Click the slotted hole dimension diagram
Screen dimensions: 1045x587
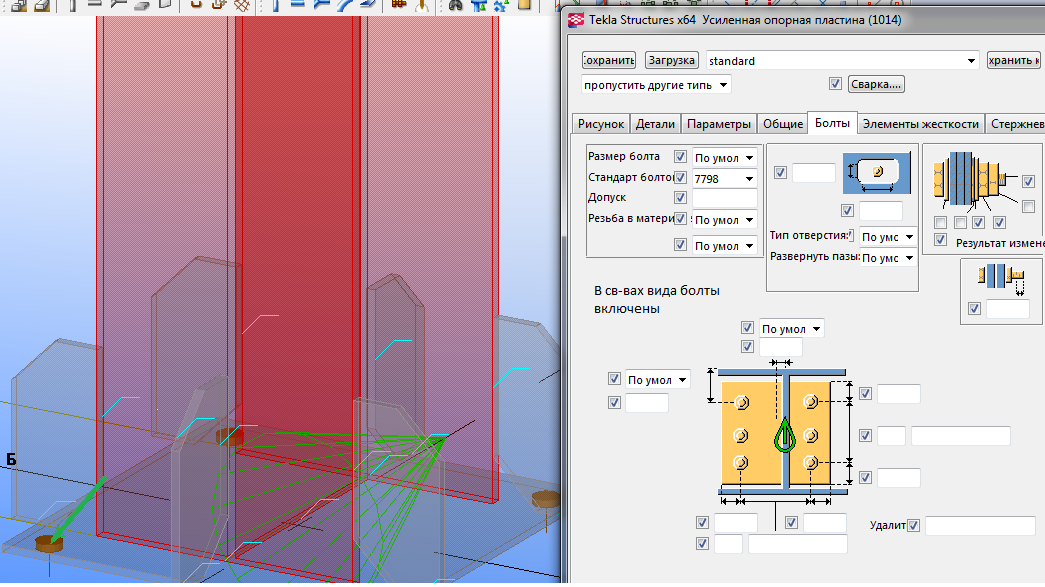[x=877, y=173]
